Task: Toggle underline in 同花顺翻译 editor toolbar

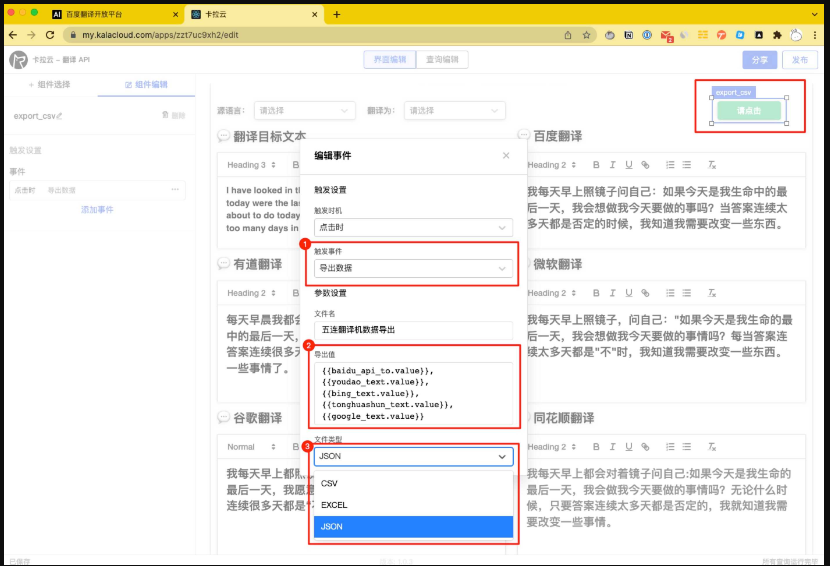Action: (629, 447)
